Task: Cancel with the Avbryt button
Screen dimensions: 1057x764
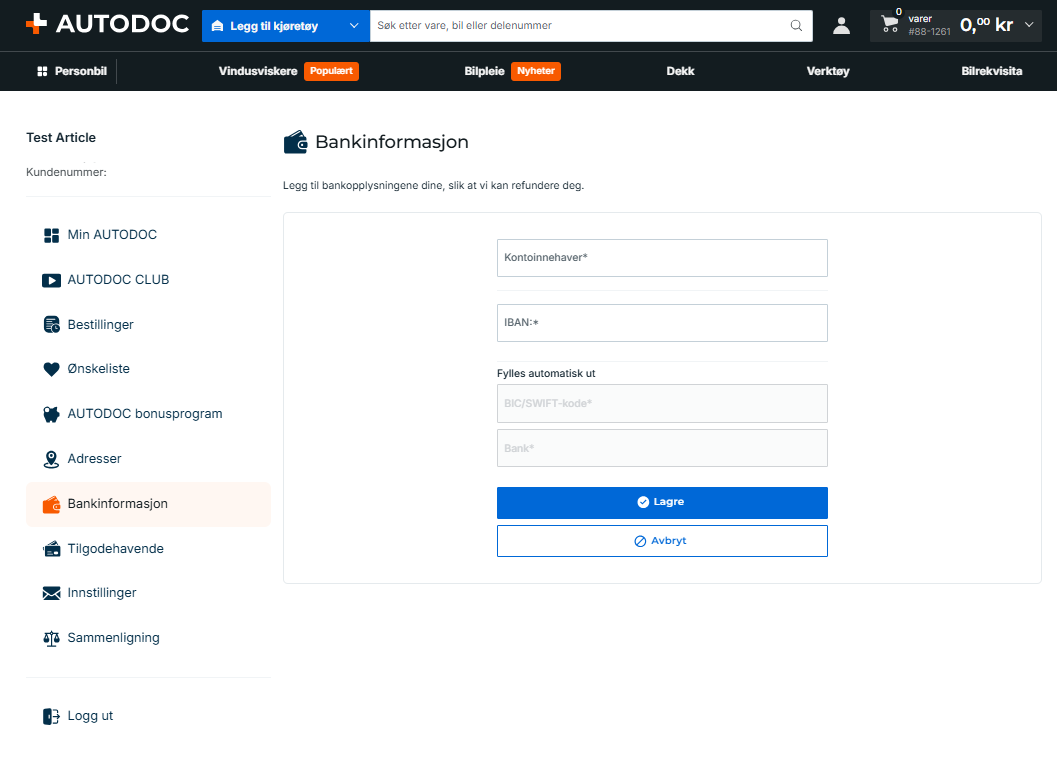Action: pos(662,541)
